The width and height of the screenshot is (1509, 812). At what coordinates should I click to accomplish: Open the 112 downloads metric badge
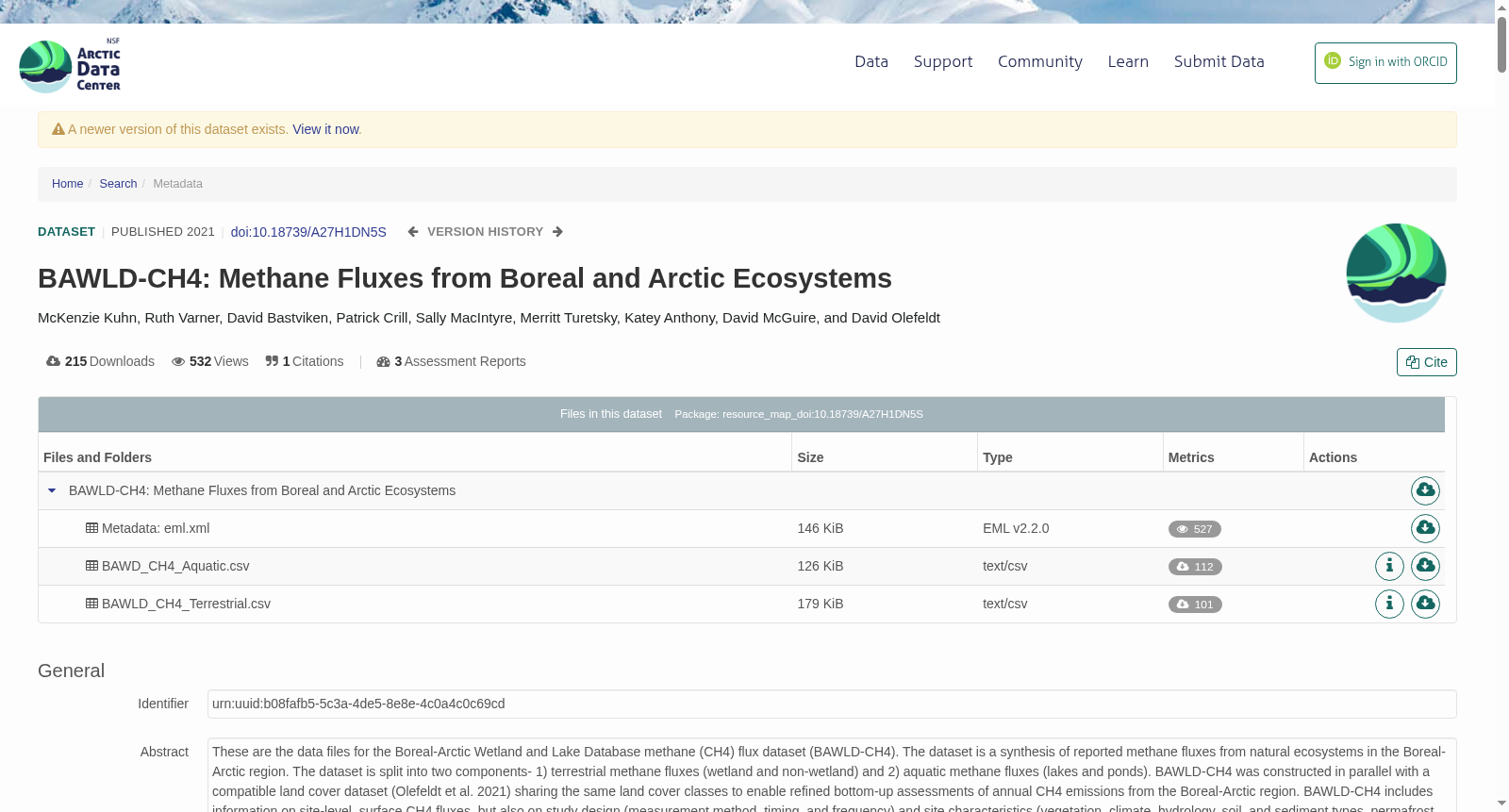[x=1195, y=567]
